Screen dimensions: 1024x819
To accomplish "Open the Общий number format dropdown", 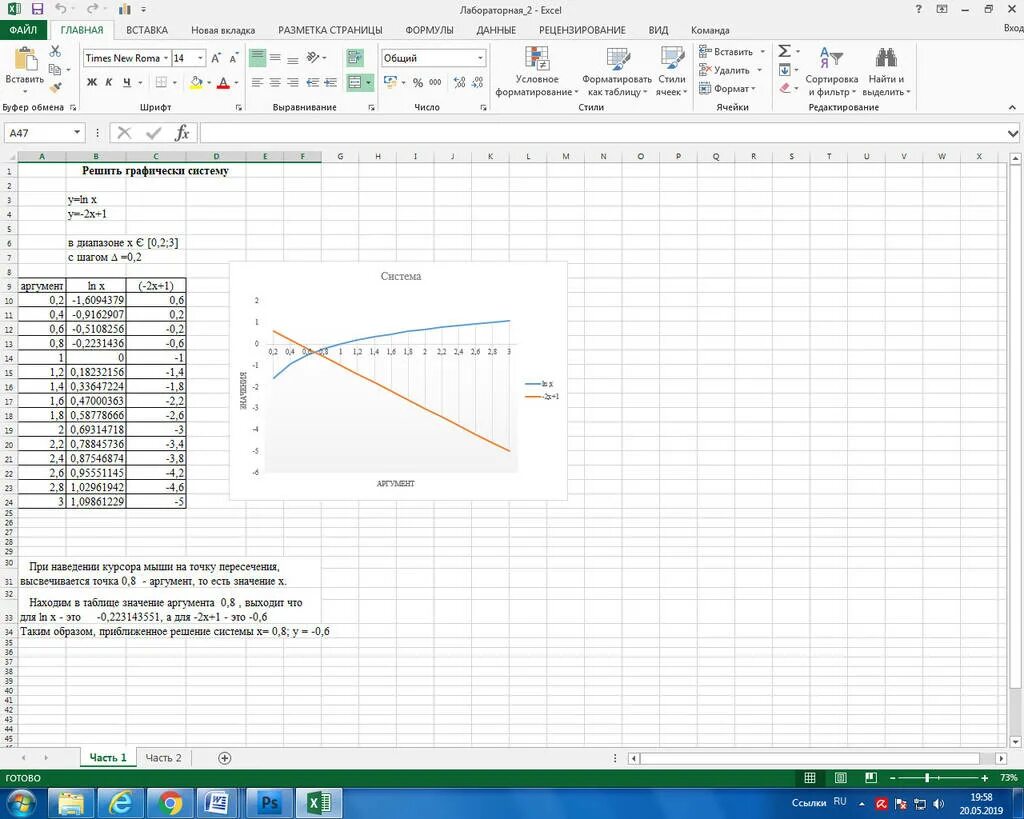I will pyautogui.click(x=480, y=58).
